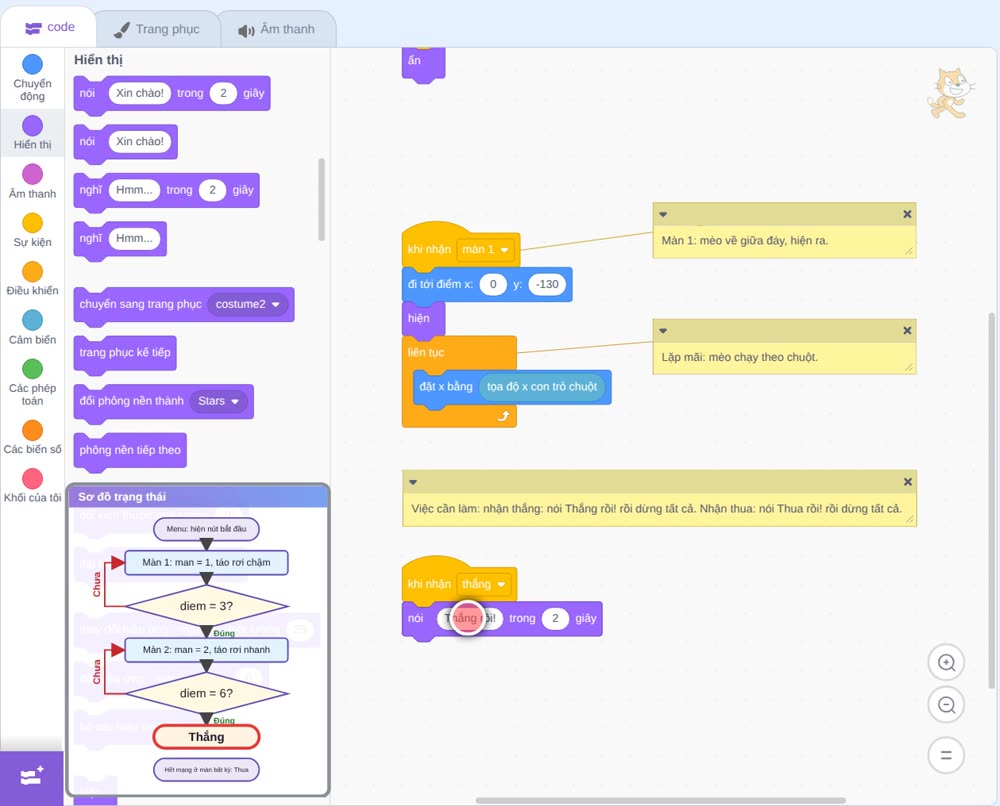Image resolution: width=1000 pixels, height=806 pixels.
Task: Click the add extension button
Action: pyautogui.click(x=32, y=777)
